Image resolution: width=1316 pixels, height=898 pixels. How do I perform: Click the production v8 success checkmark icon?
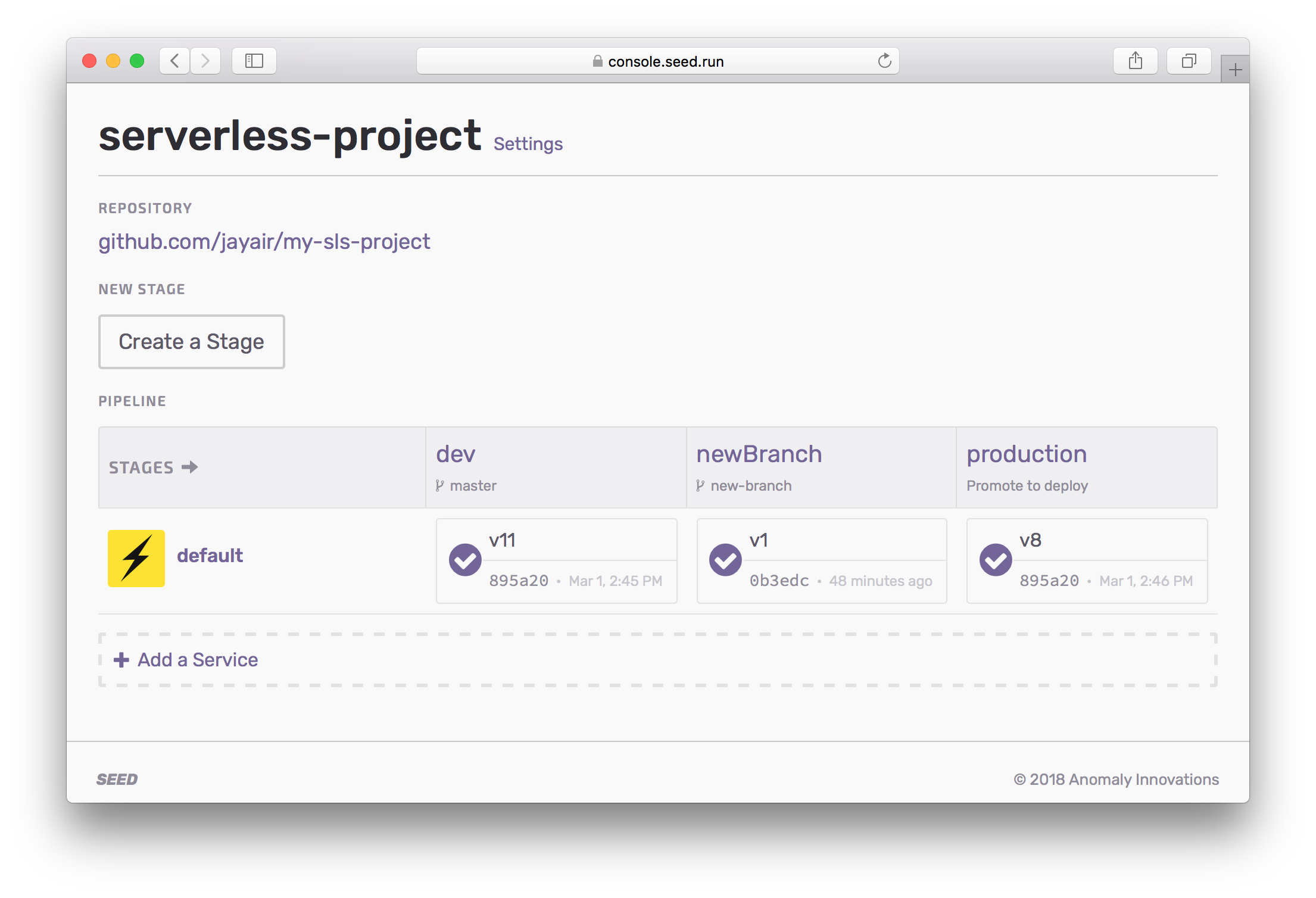[996, 560]
